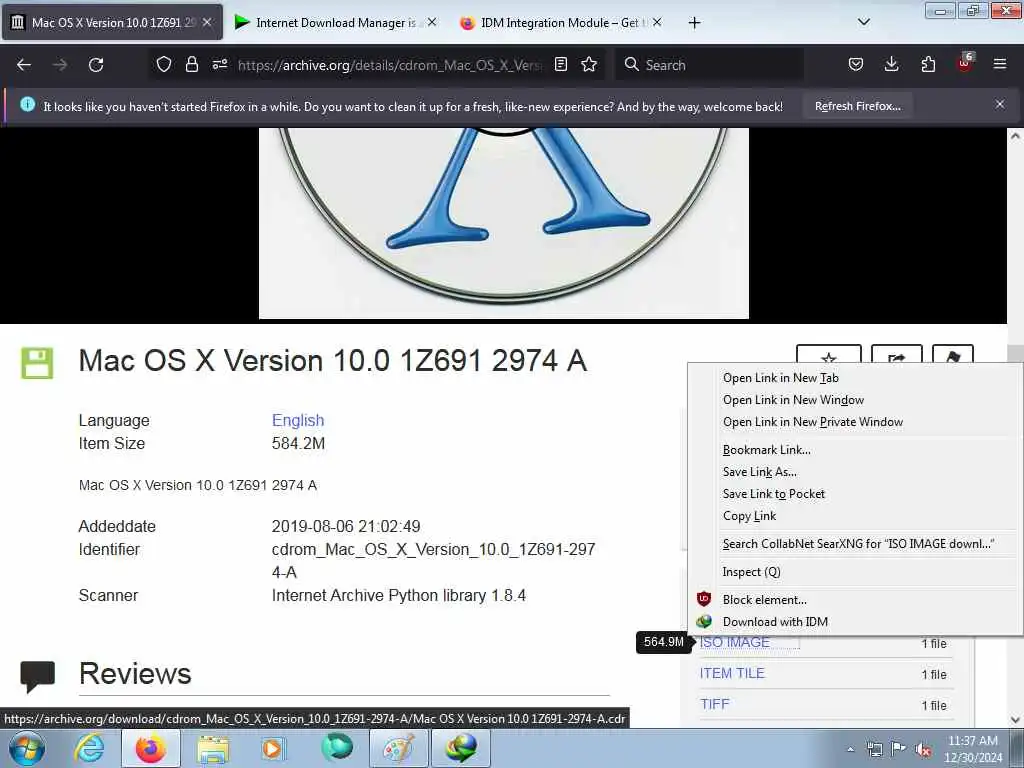Click scrollbar down arrow
Screen dimensions: 1024x768
(x=1015, y=720)
